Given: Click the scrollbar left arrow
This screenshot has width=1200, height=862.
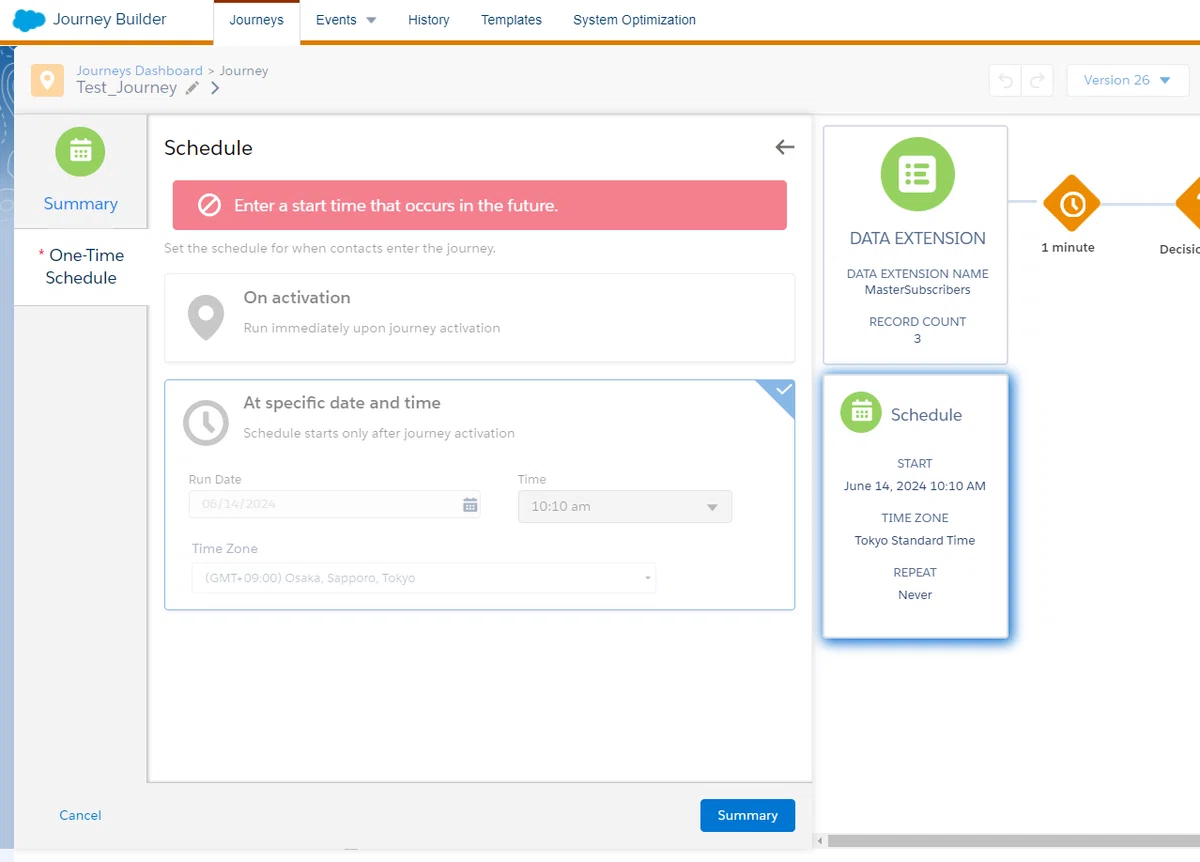Looking at the screenshot, I should [x=821, y=841].
